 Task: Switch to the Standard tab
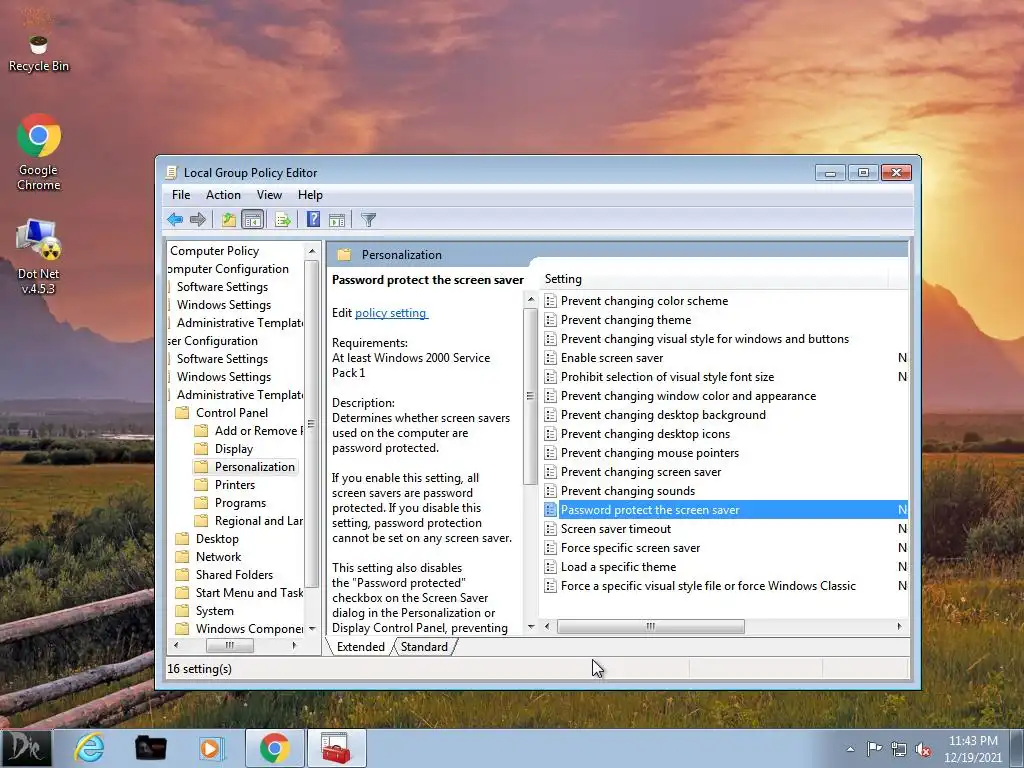[x=424, y=647]
